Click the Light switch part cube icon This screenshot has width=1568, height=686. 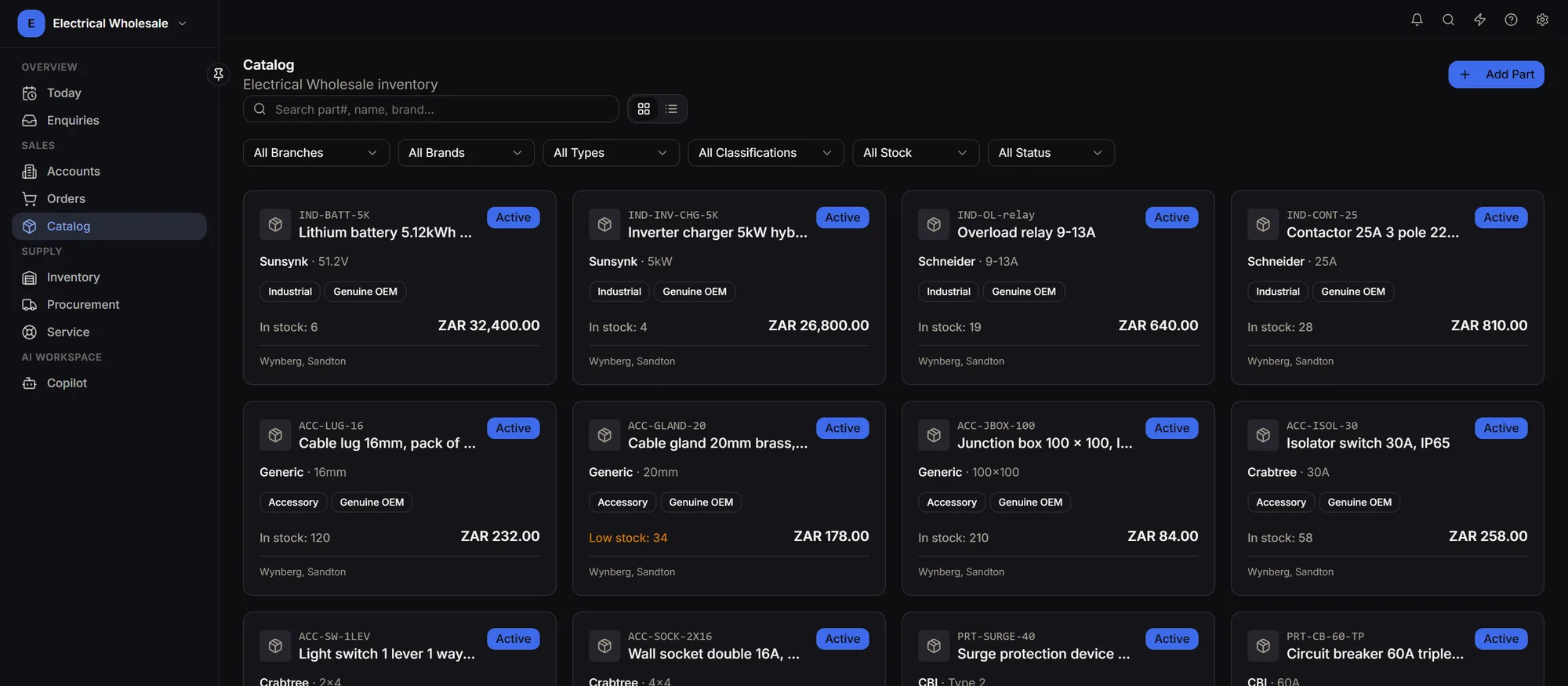(x=275, y=646)
